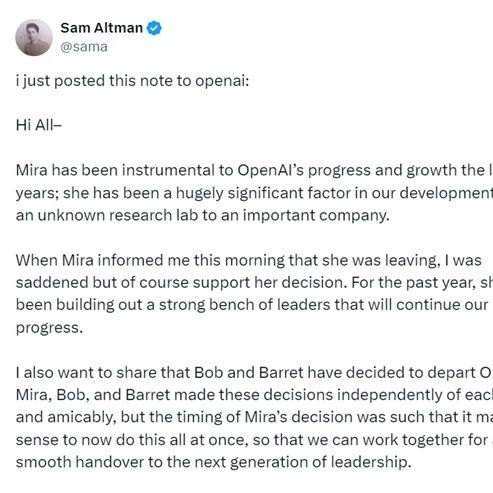Click the "saddened but of course support" line
The height and width of the screenshot is (493, 493).
click(254, 283)
